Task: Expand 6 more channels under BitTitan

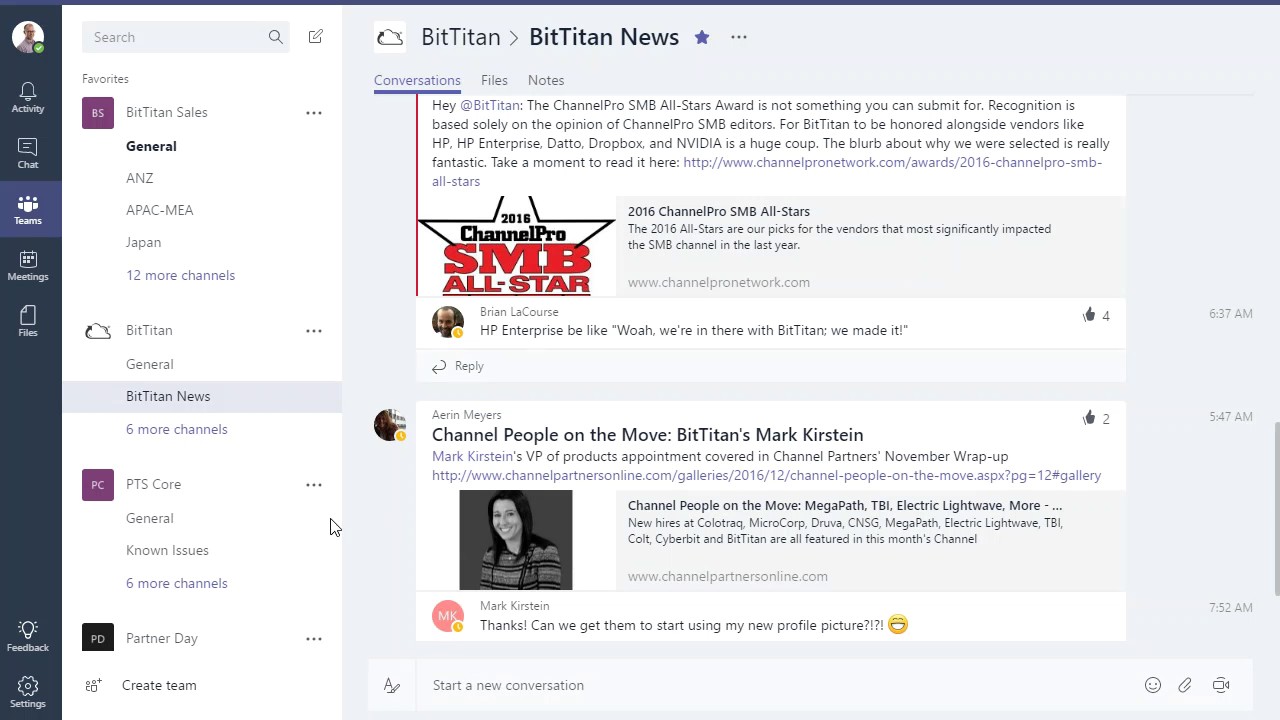Action: 176,429
